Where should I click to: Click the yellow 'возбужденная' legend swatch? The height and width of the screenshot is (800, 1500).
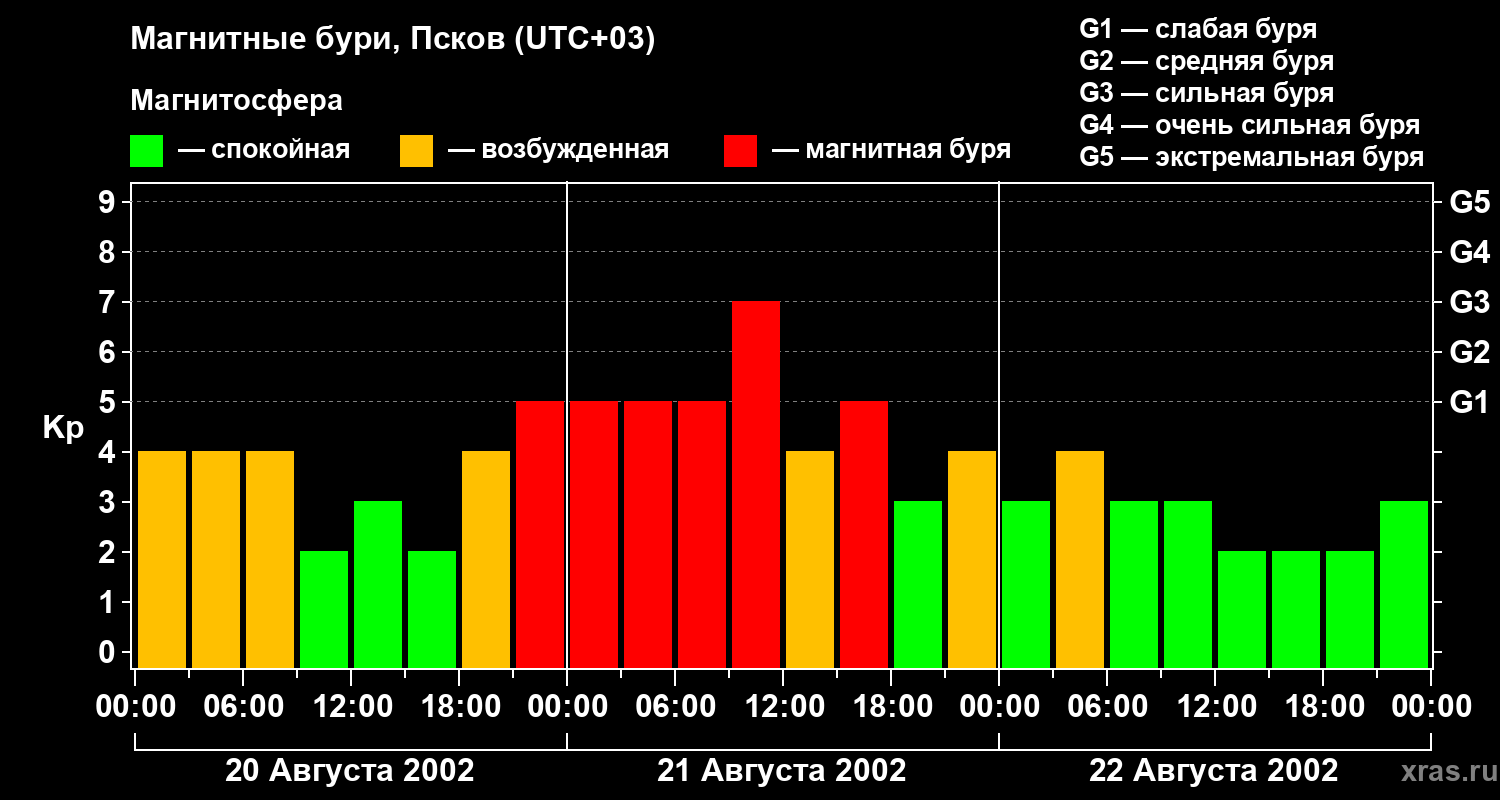416,151
